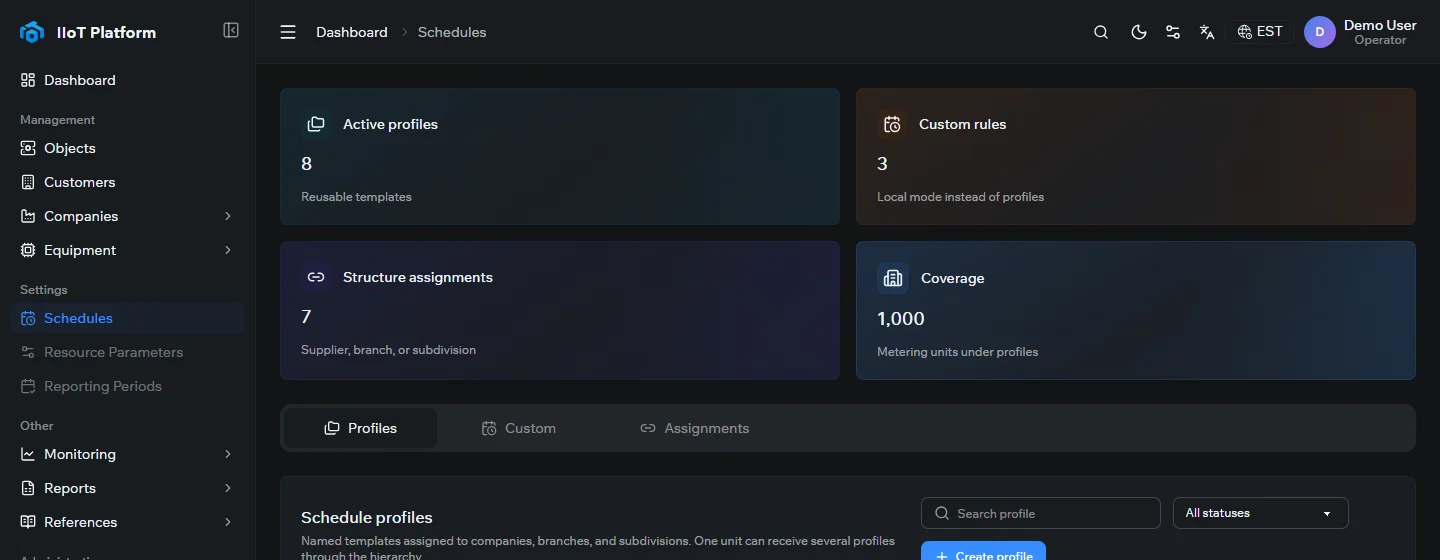Open the All statuses dropdown
This screenshot has height=560, width=1440.
pyautogui.click(x=1260, y=513)
